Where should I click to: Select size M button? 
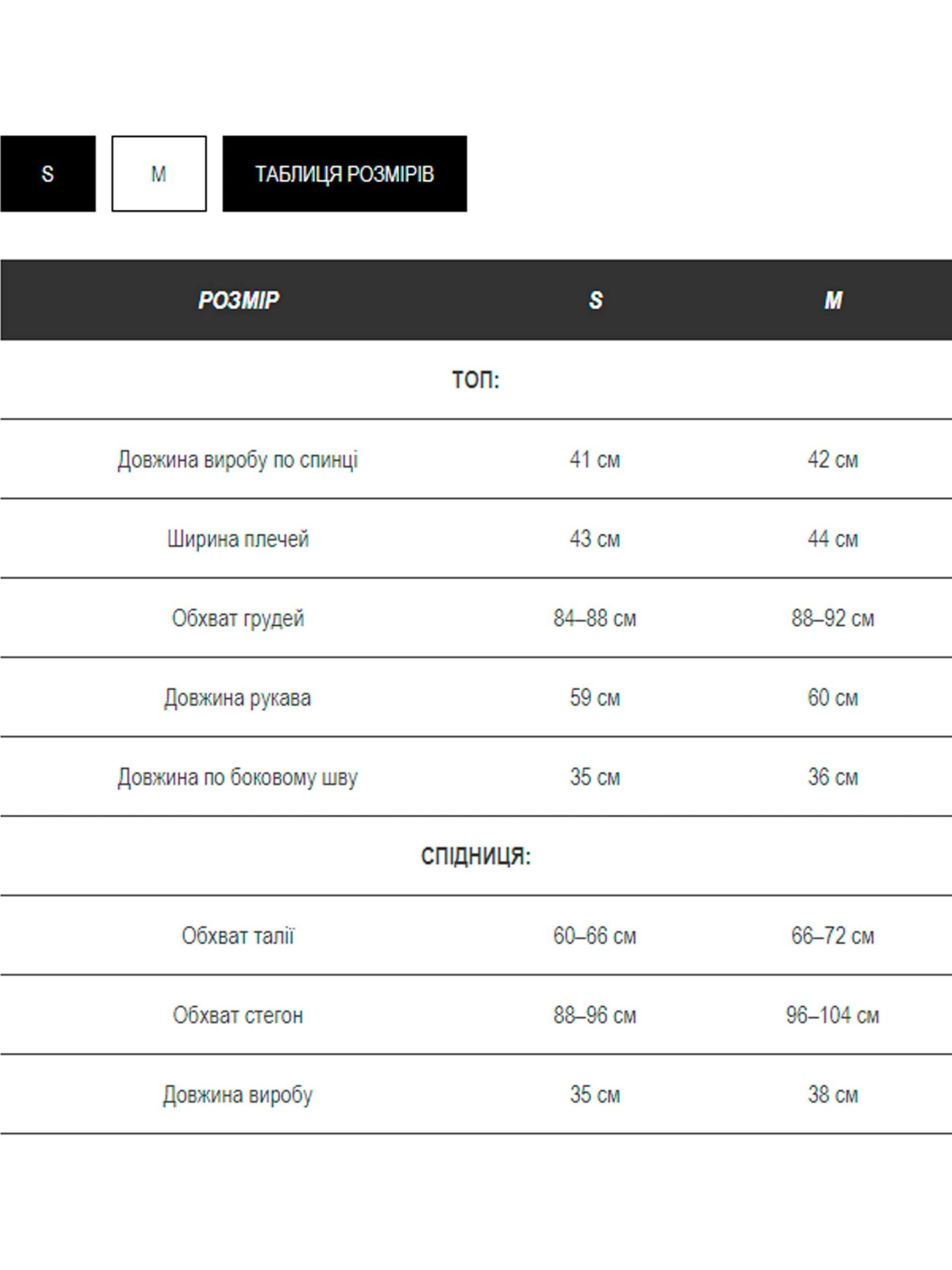click(159, 174)
